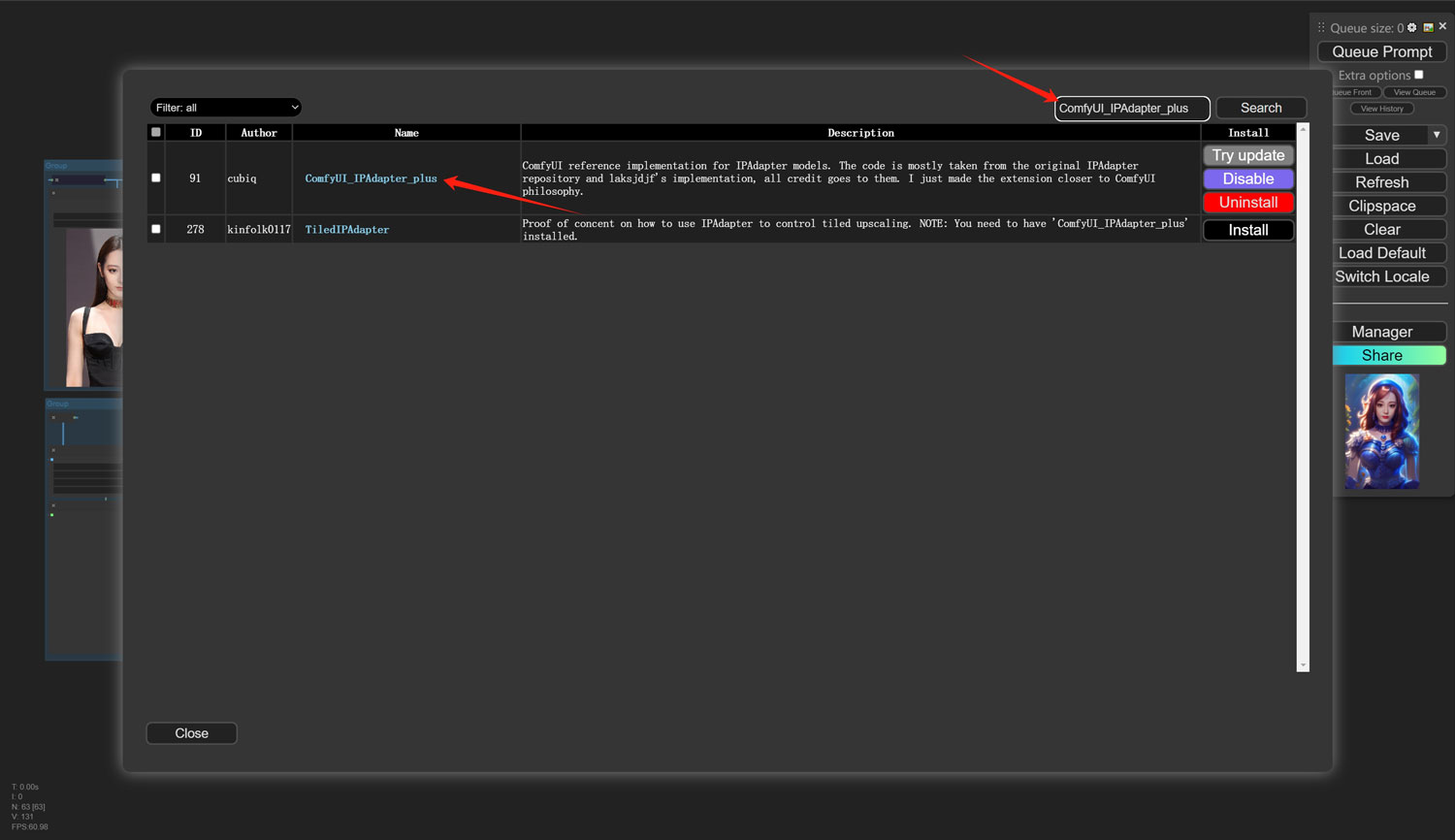Tick the checkbox for TiledIPAdapter row

pos(156,229)
